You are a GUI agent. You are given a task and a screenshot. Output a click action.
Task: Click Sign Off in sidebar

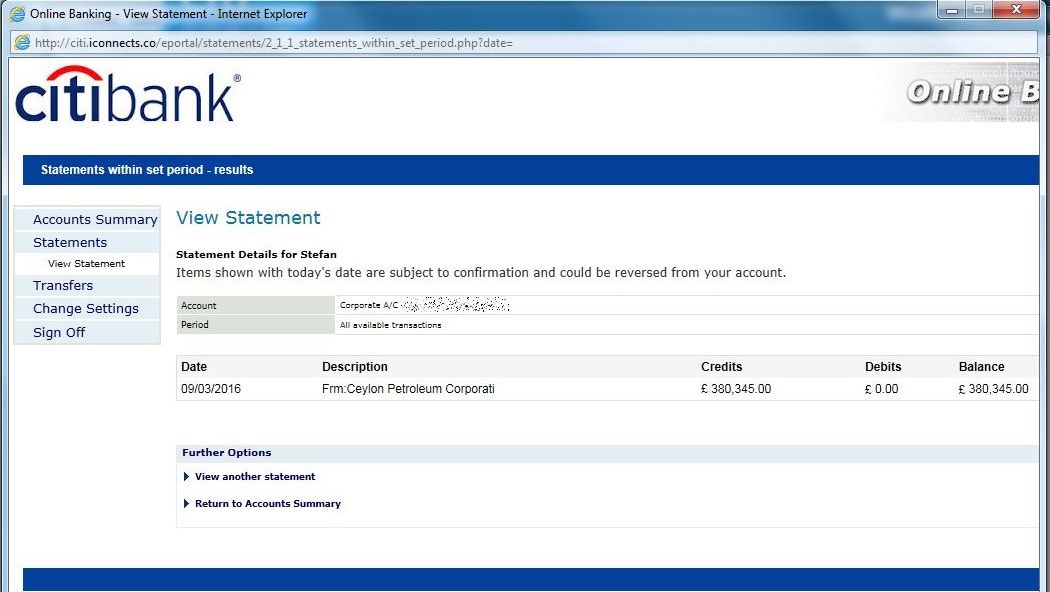pyautogui.click(x=59, y=332)
